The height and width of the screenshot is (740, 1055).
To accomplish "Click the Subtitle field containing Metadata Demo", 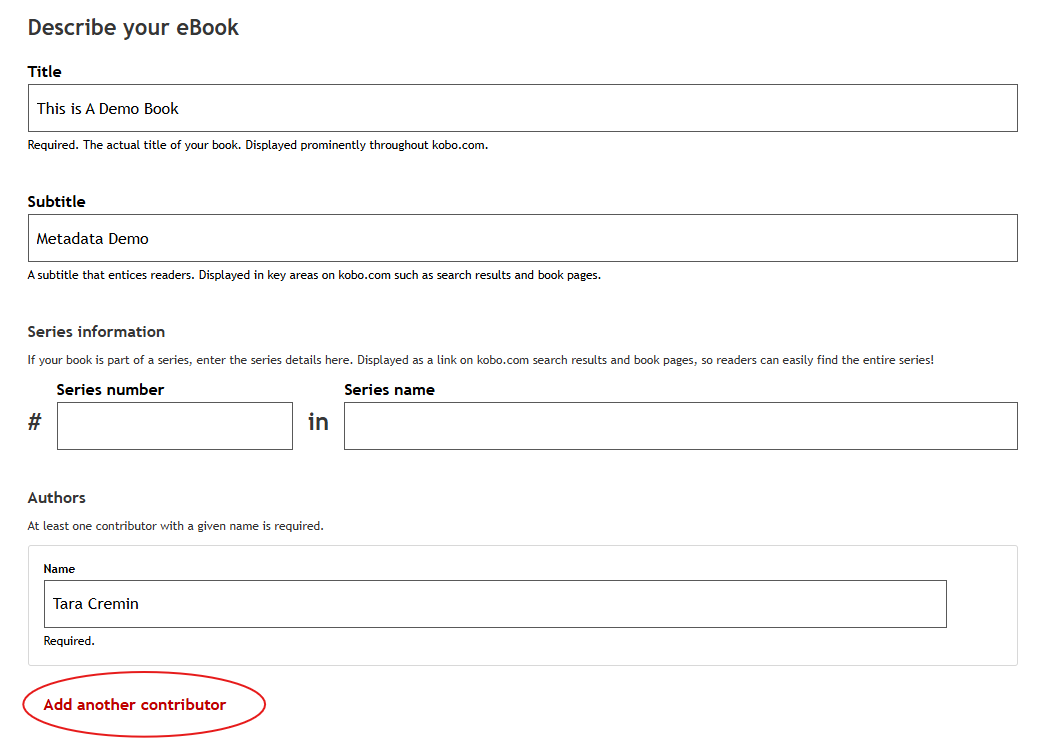I will pyautogui.click(x=522, y=238).
